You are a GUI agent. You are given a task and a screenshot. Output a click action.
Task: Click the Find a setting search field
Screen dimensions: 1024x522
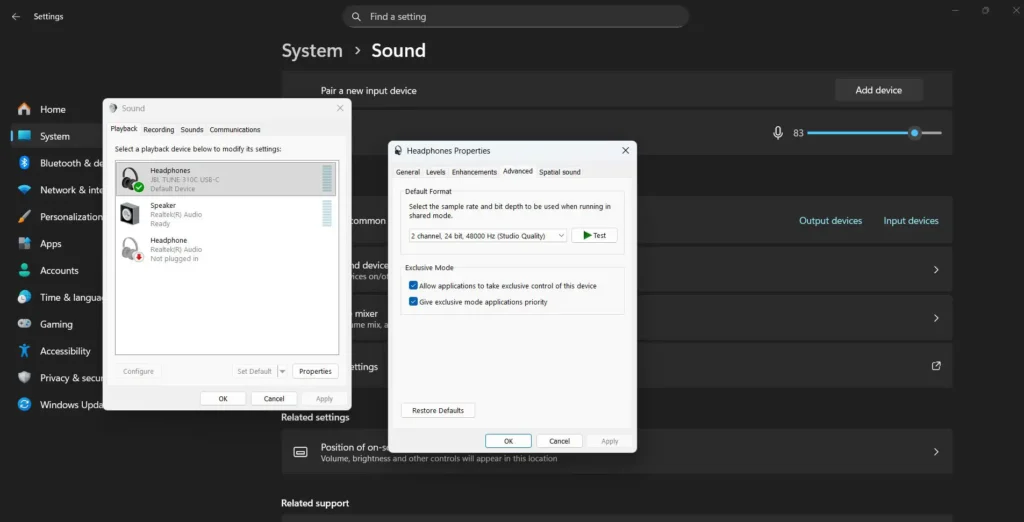coord(515,16)
